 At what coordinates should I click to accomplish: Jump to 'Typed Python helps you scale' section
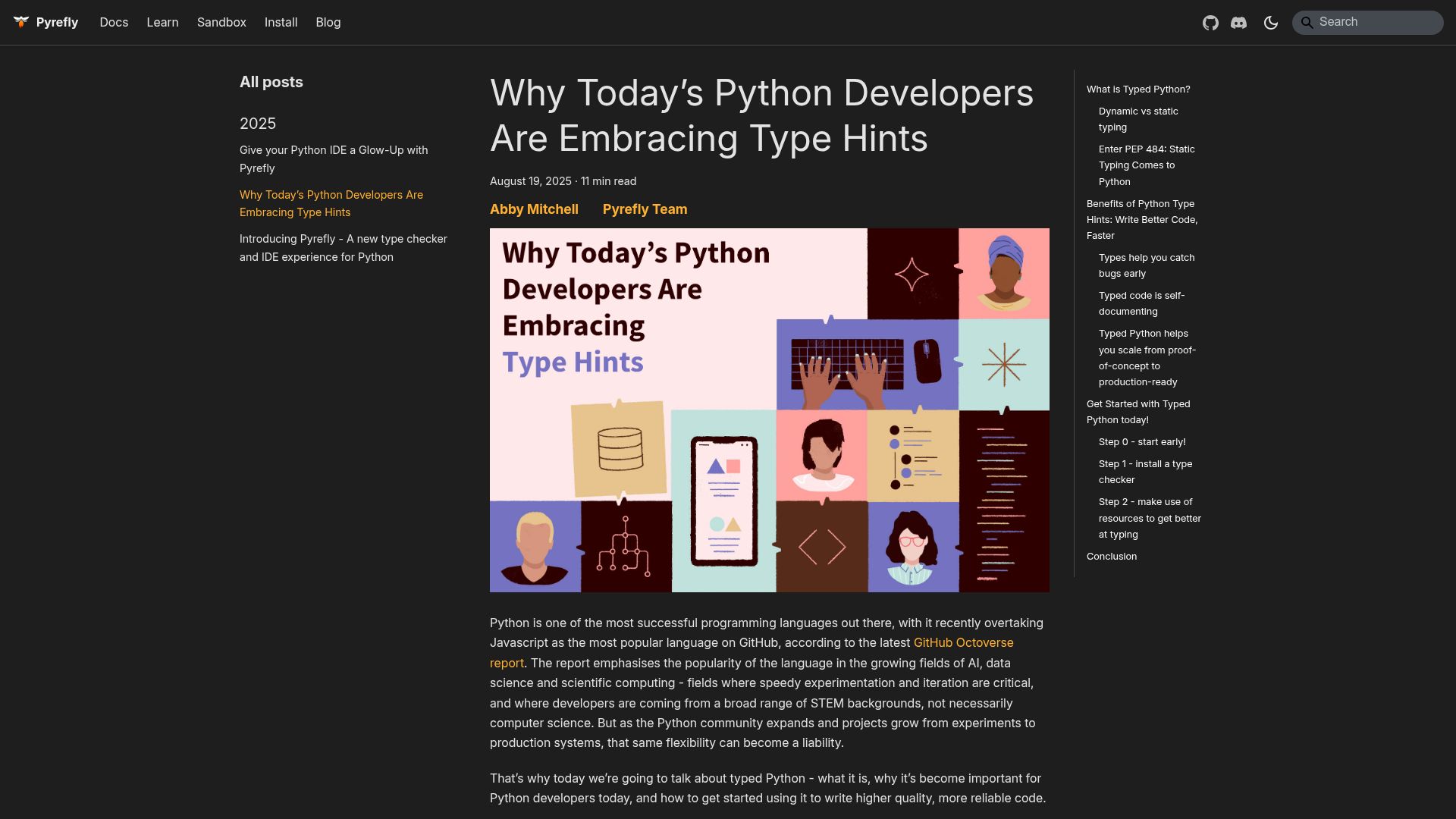click(1147, 358)
